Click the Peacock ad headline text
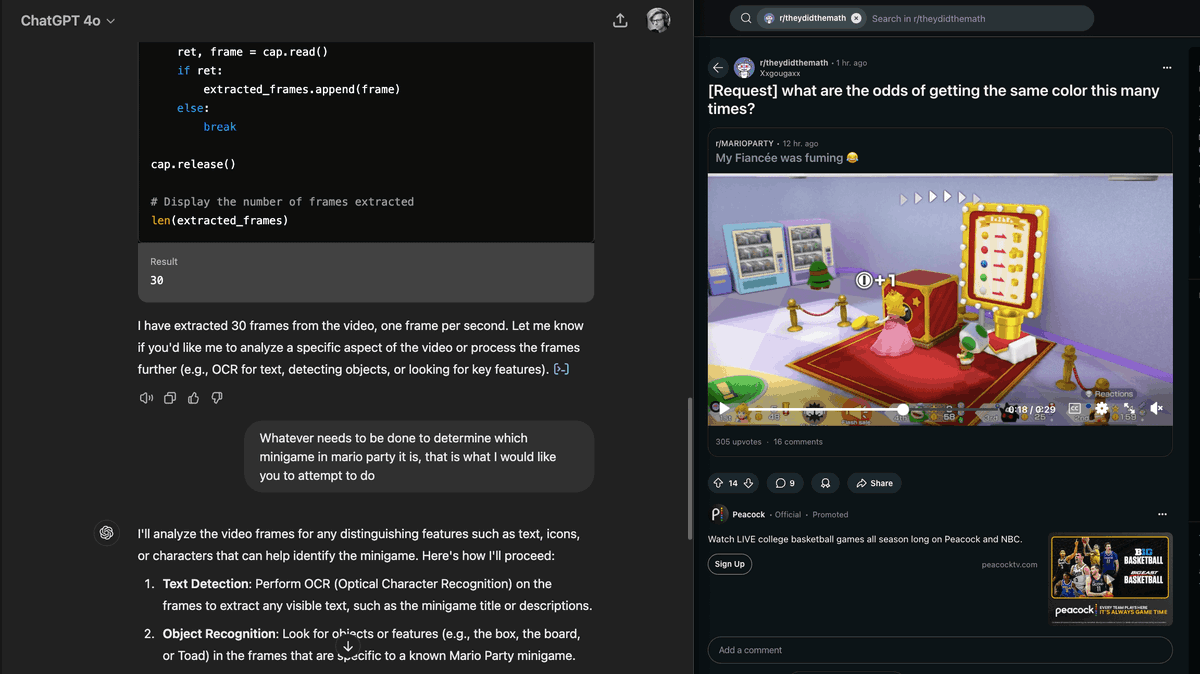This screenshot has width=1200, height=674. pyautogui.click(x=865, y=539)
